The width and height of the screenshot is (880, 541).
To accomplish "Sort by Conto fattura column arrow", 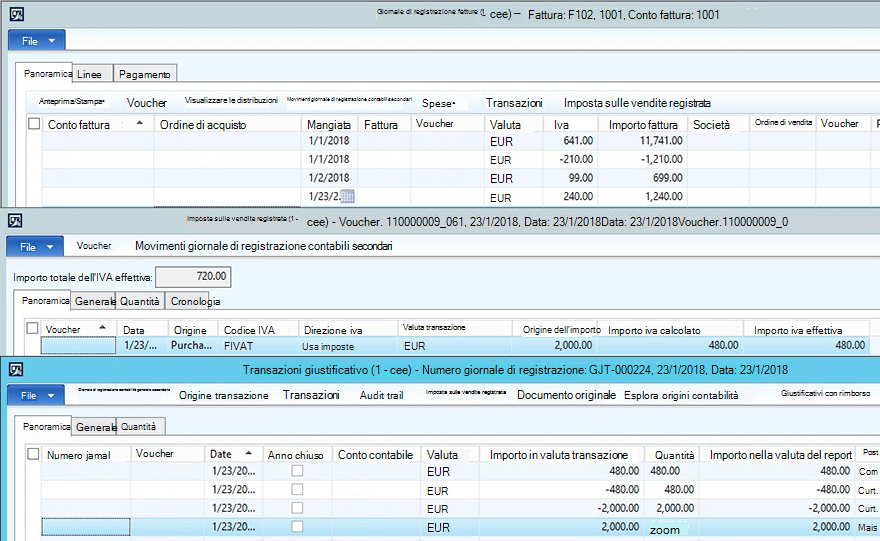I will [140, 123].
